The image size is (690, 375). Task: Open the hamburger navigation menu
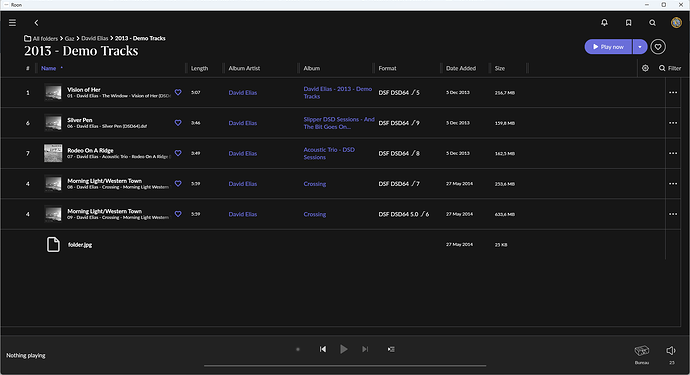[12, 22]
